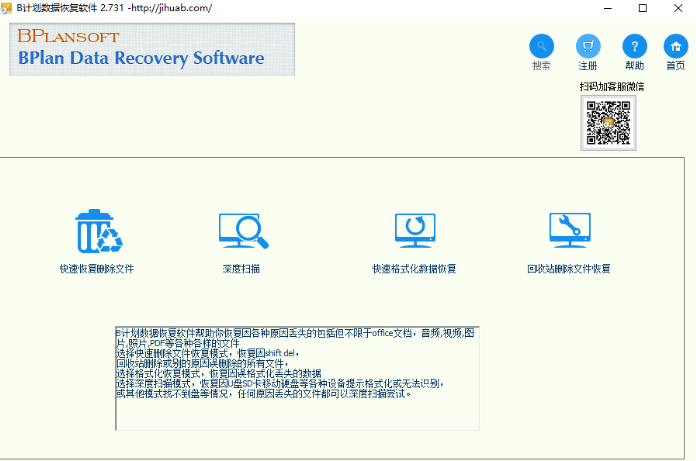Choose 快速格式化数据恢复 monitor icon
This screenshot has width=696, height=461.
pyautogui.click(x=415, y=230)
